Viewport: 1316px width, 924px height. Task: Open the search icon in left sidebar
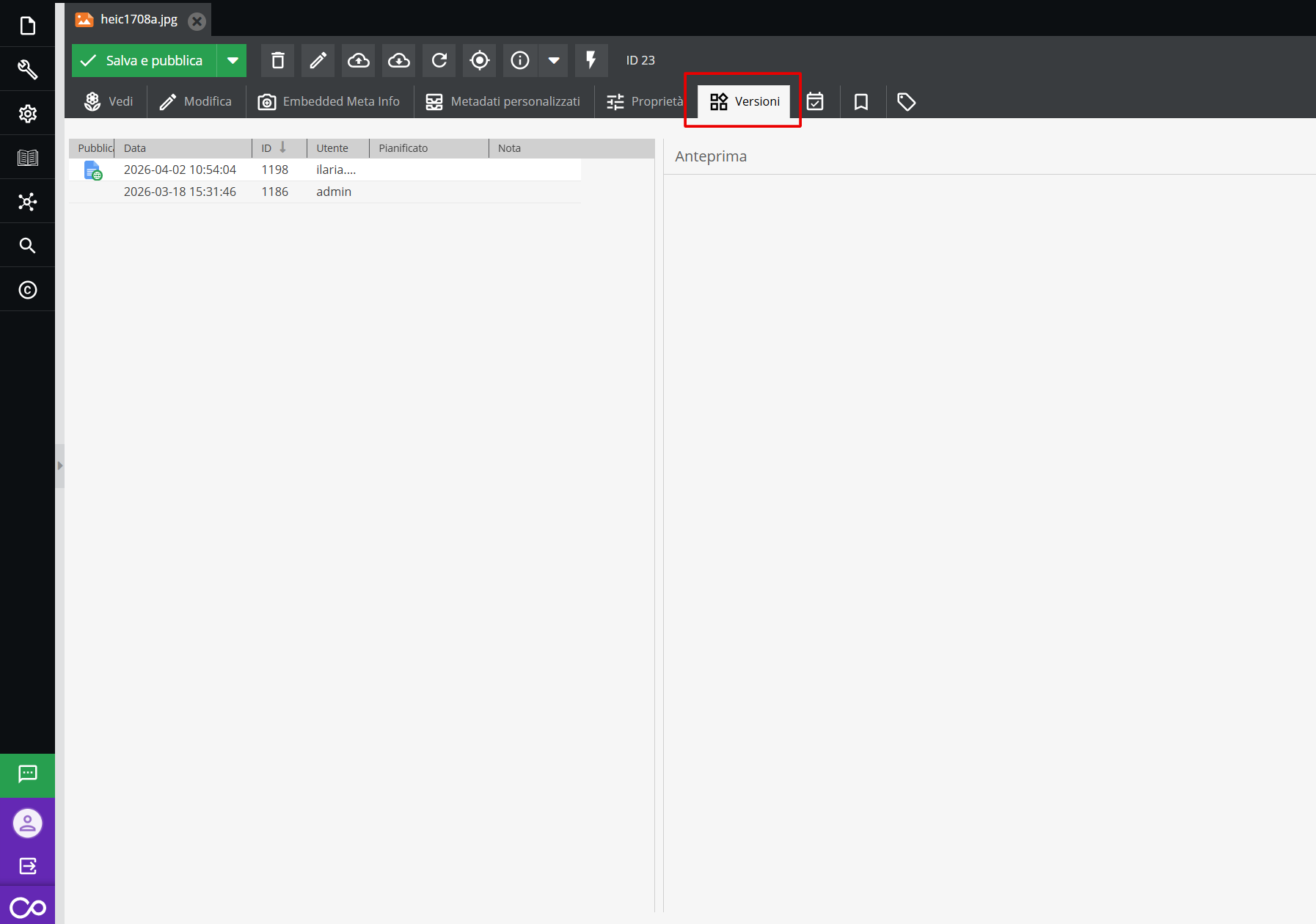click(x=27, y=245)
